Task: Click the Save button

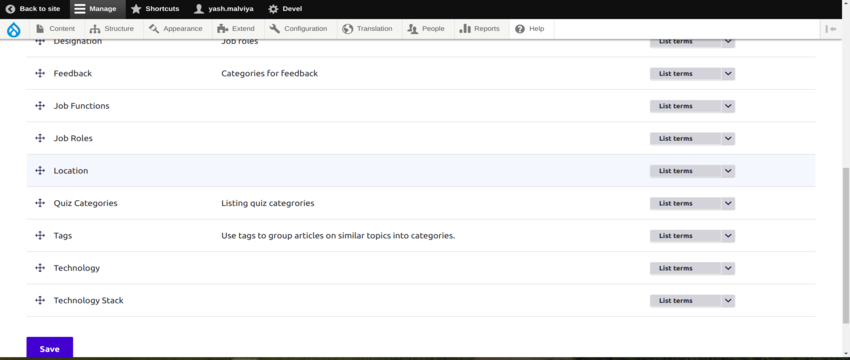Action: (x=49, y=349)
